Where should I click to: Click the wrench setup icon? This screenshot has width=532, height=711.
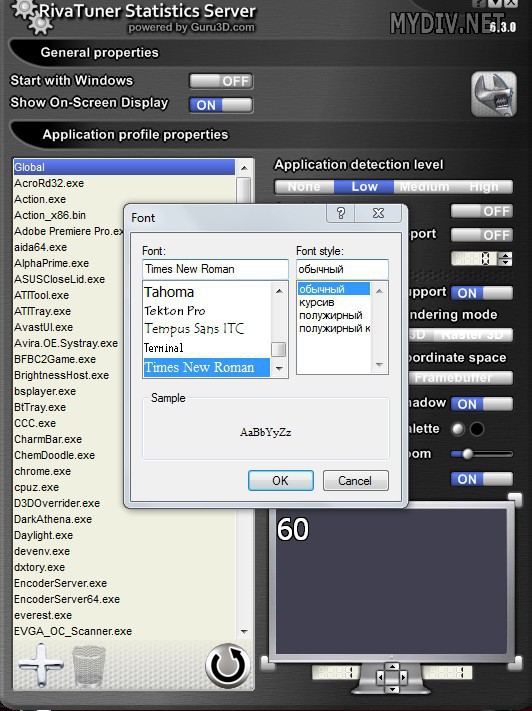click(x=494, y=94)
